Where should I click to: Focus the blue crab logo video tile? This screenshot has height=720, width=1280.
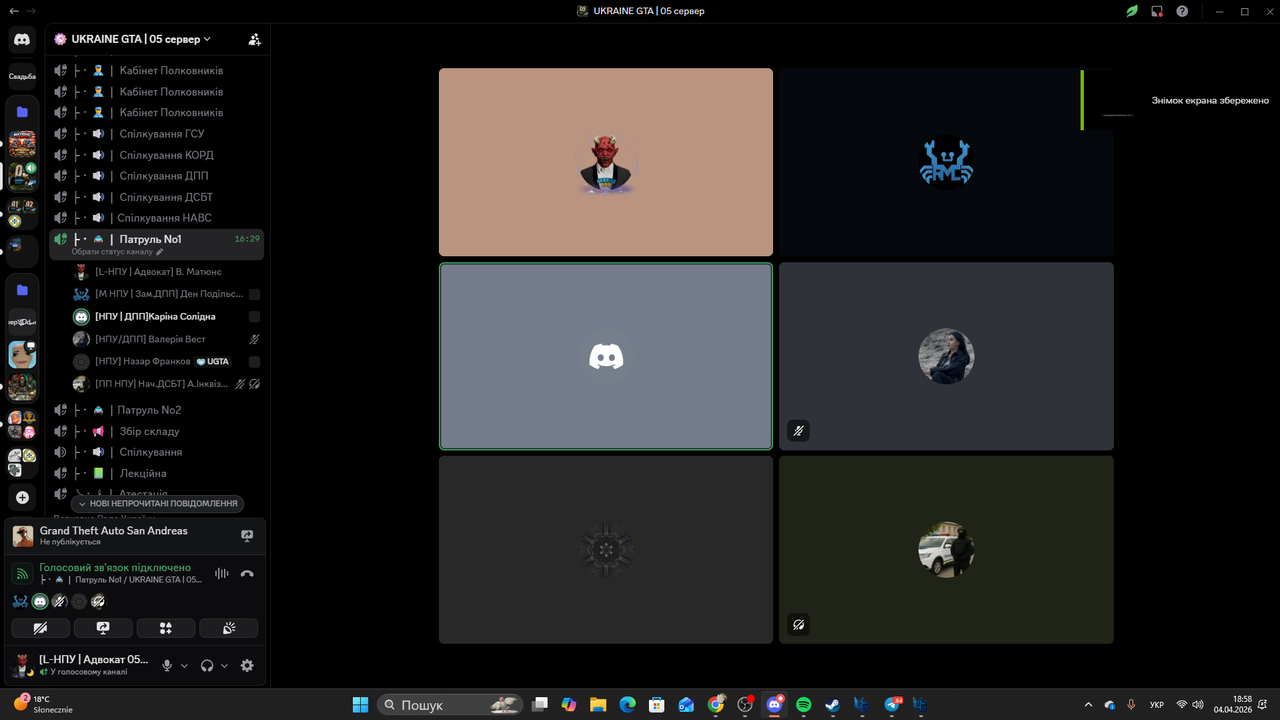click(946, 162)
